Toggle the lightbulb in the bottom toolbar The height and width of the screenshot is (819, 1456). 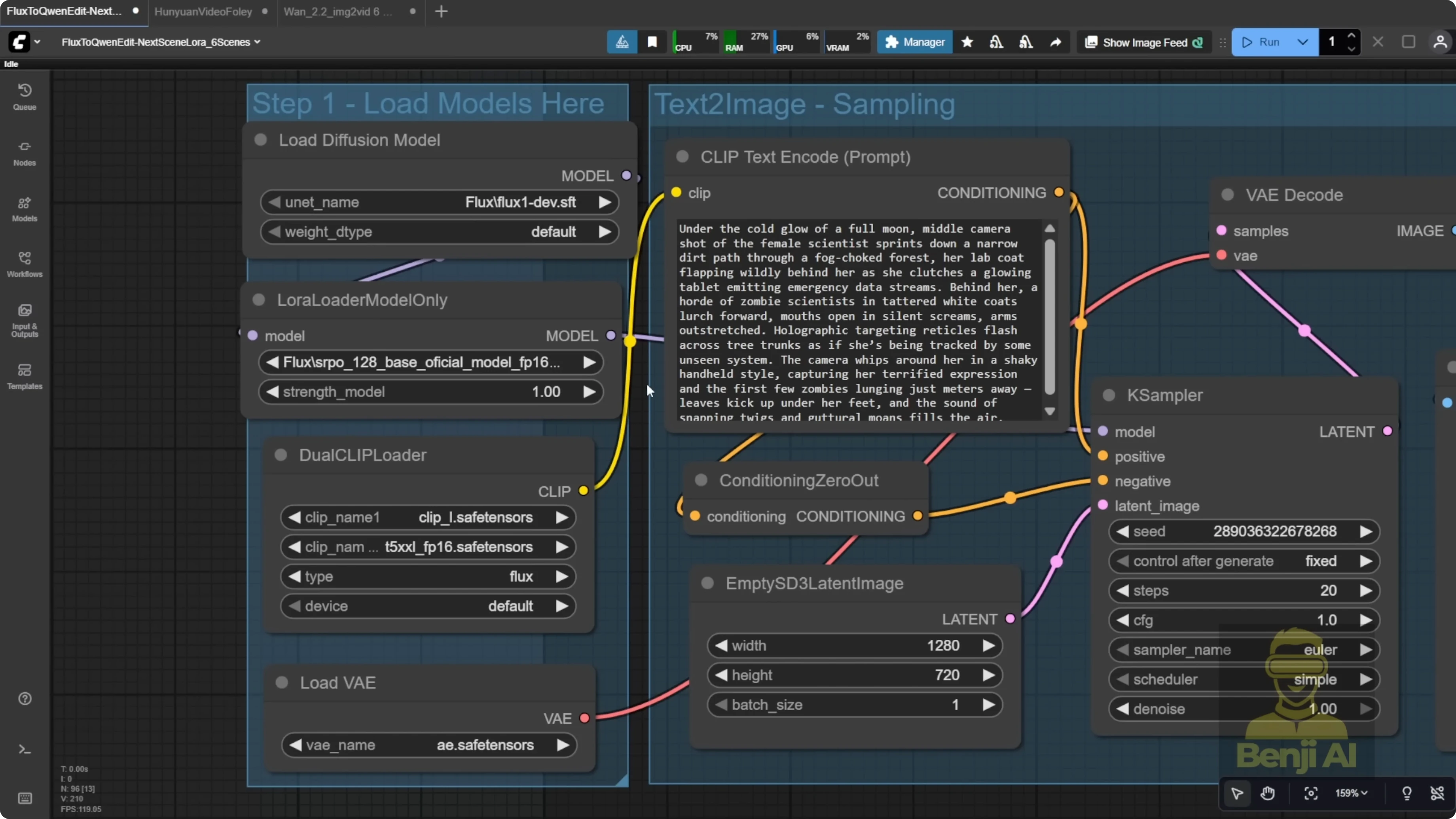tap(1407, 794)
